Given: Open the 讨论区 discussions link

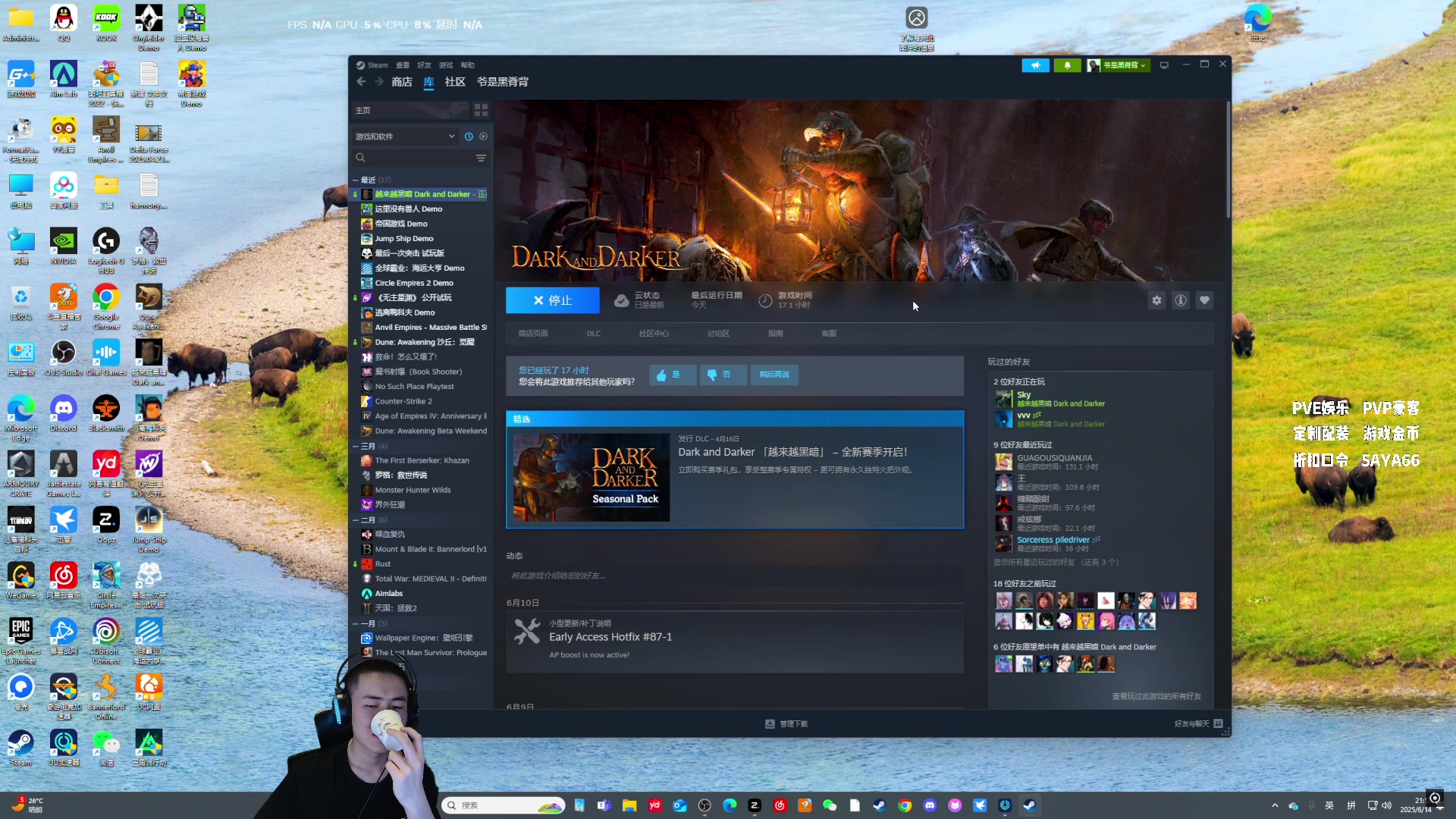Looking at the screenshot, I should click(718, 334).
